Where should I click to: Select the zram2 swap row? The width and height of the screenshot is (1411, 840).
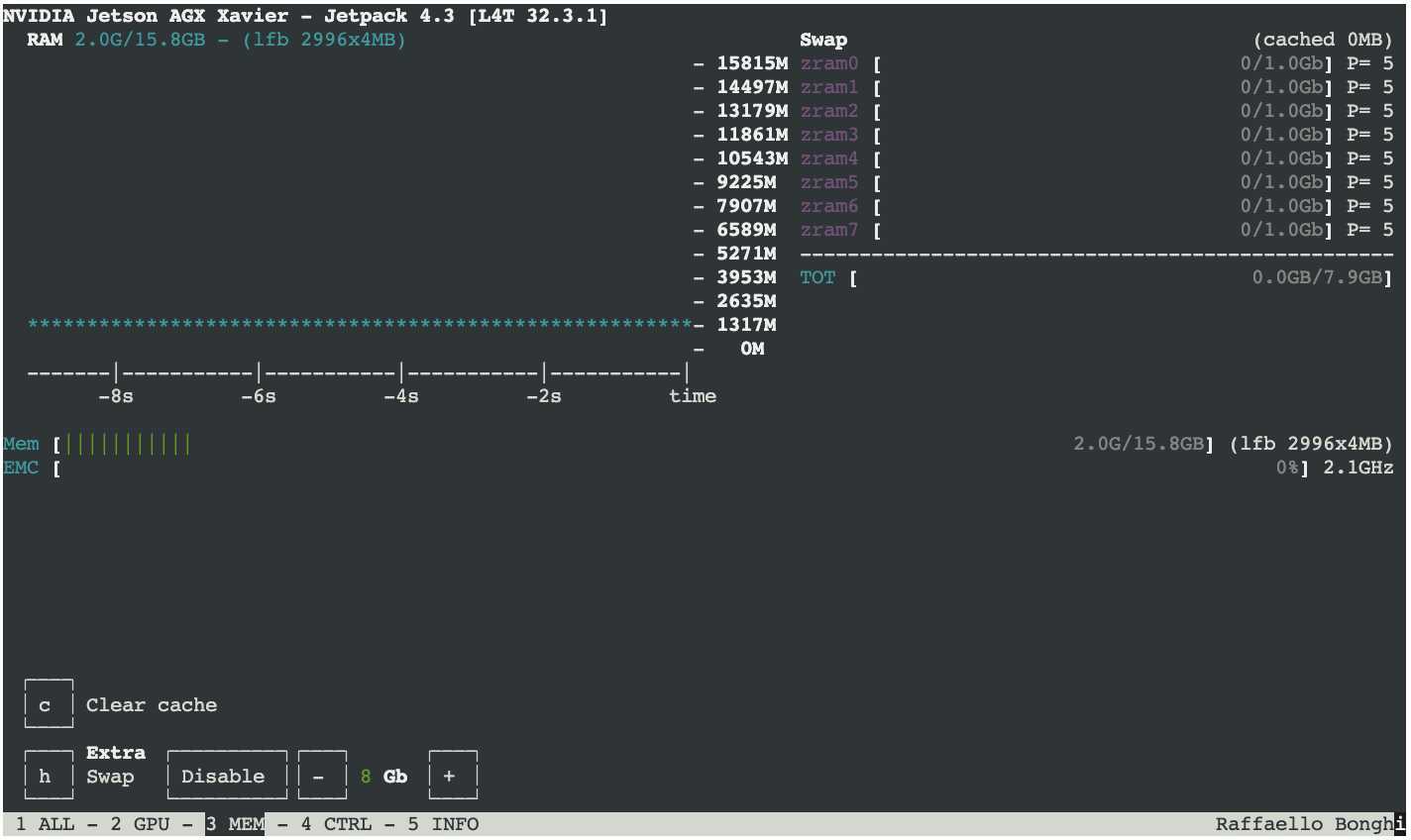point(1097,111)
